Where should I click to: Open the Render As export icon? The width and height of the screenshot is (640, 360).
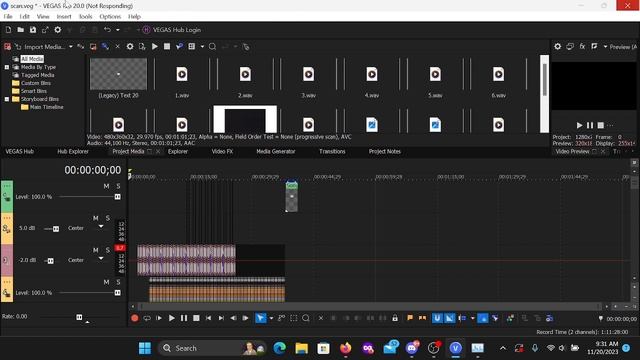45,30
